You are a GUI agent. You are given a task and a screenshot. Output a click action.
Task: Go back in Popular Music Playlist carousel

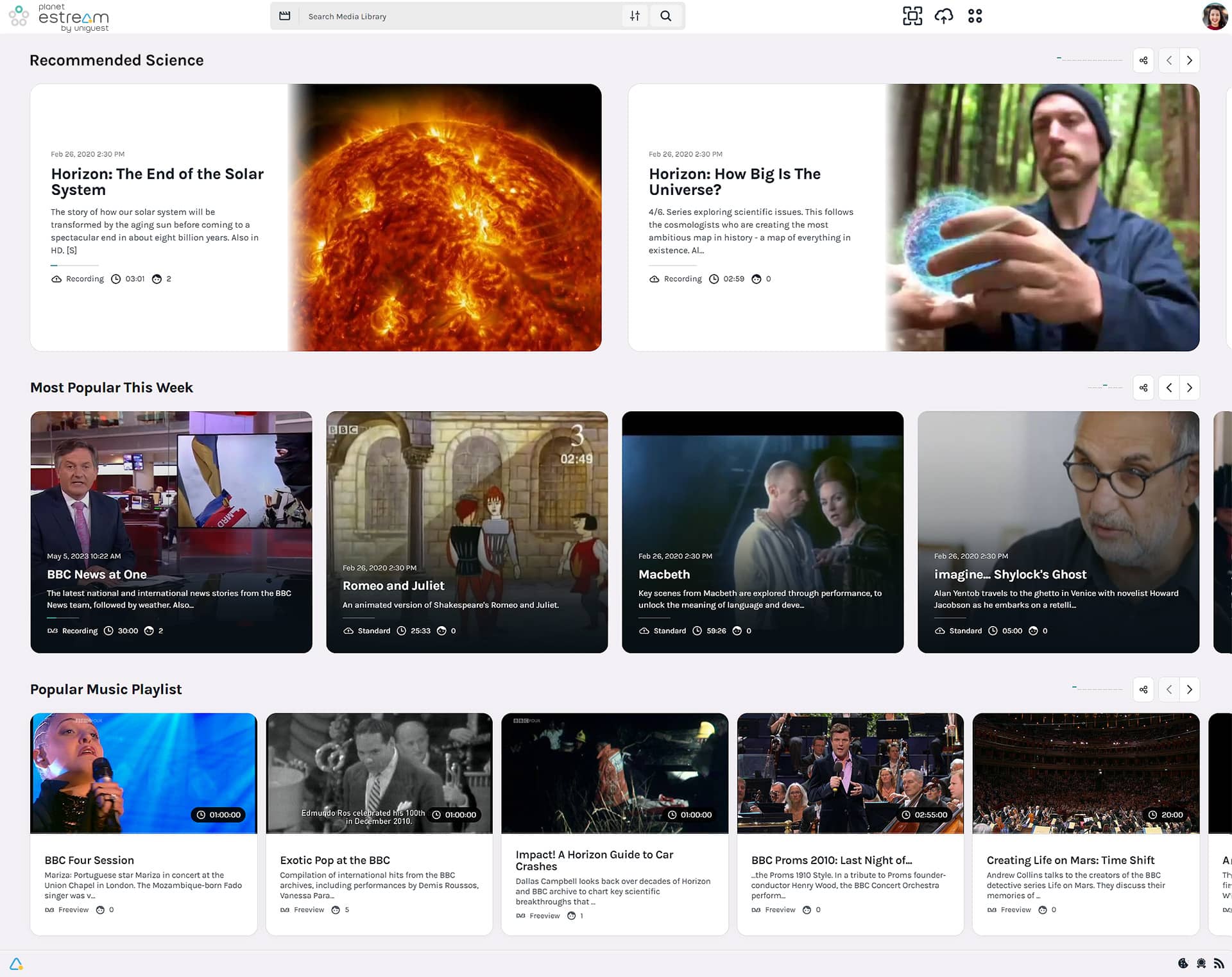[1169, 690]
